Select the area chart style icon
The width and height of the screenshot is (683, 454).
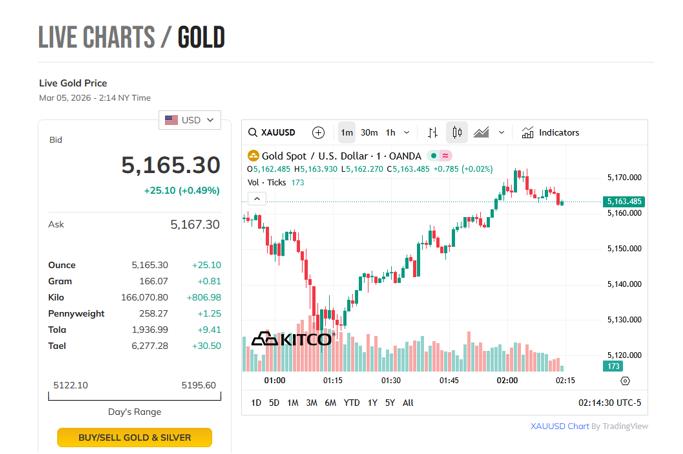pyautogui.click(x=481, y=133)
